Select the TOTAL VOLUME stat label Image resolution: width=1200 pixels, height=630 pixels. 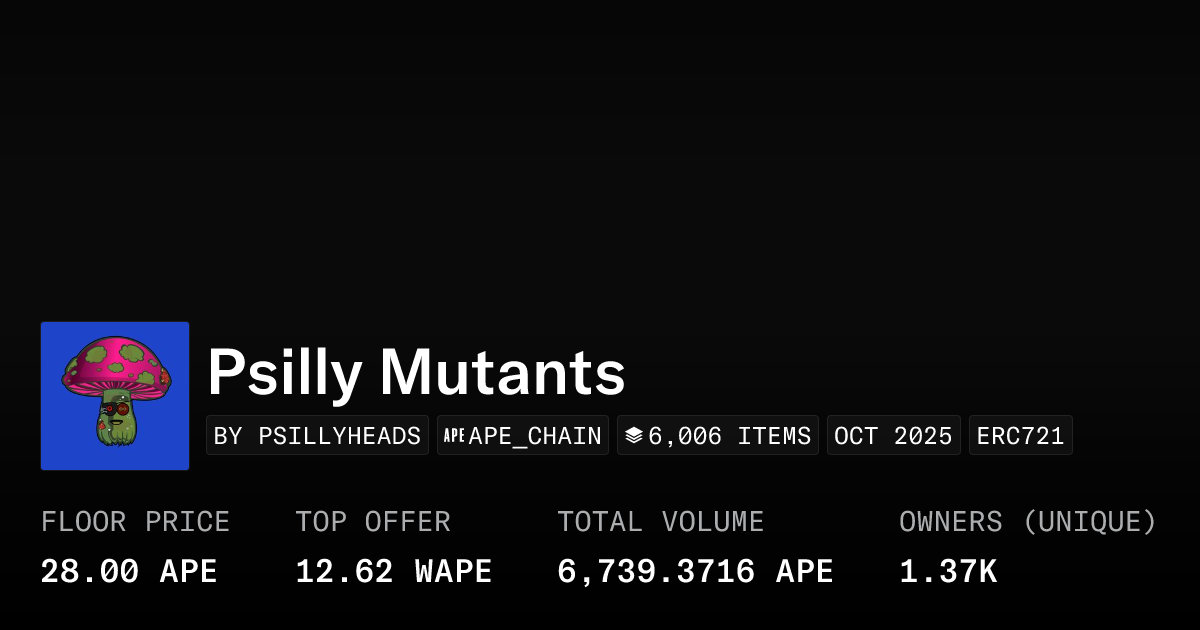coord(660,522)
